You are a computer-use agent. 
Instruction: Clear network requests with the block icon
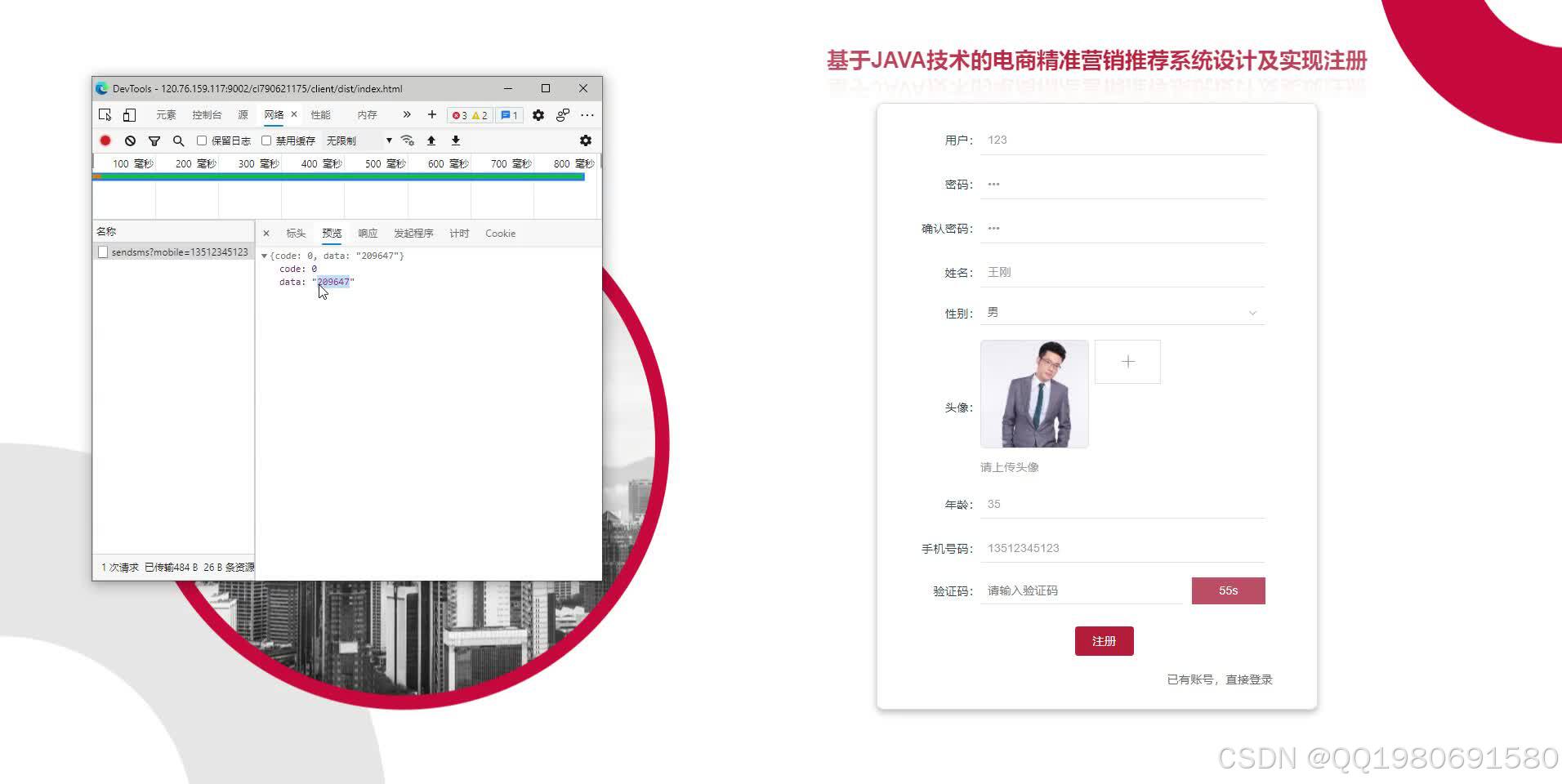pyautogui.click(x=130, y=140)
